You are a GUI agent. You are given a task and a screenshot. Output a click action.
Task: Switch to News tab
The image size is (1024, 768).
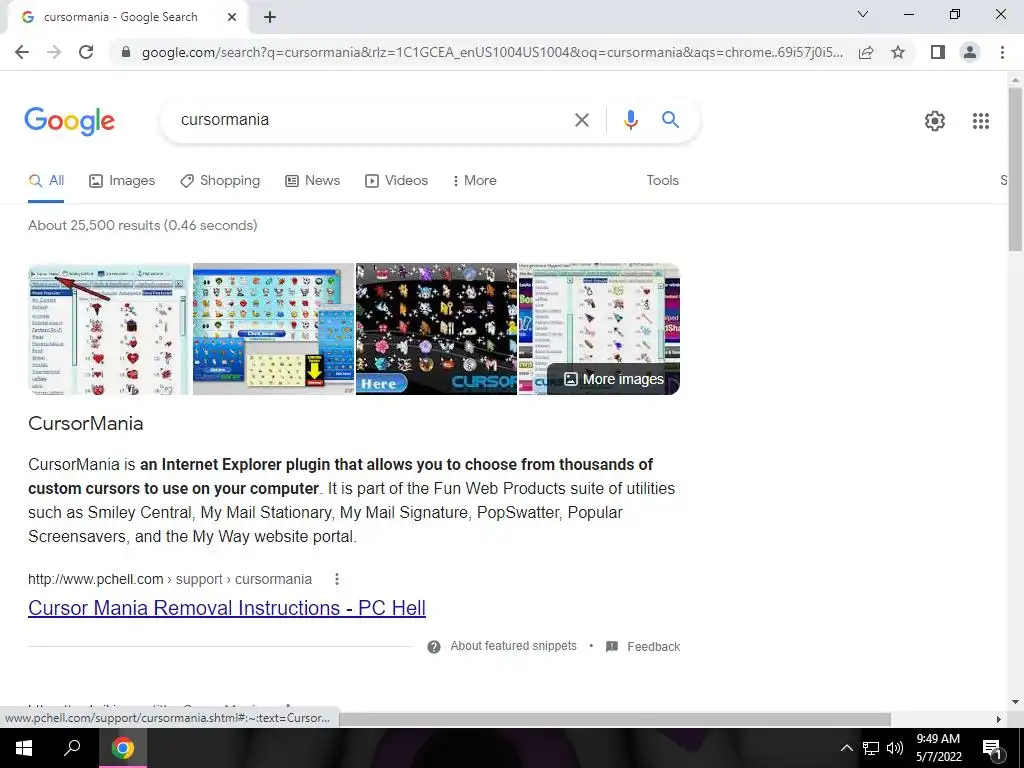(313, 181)
